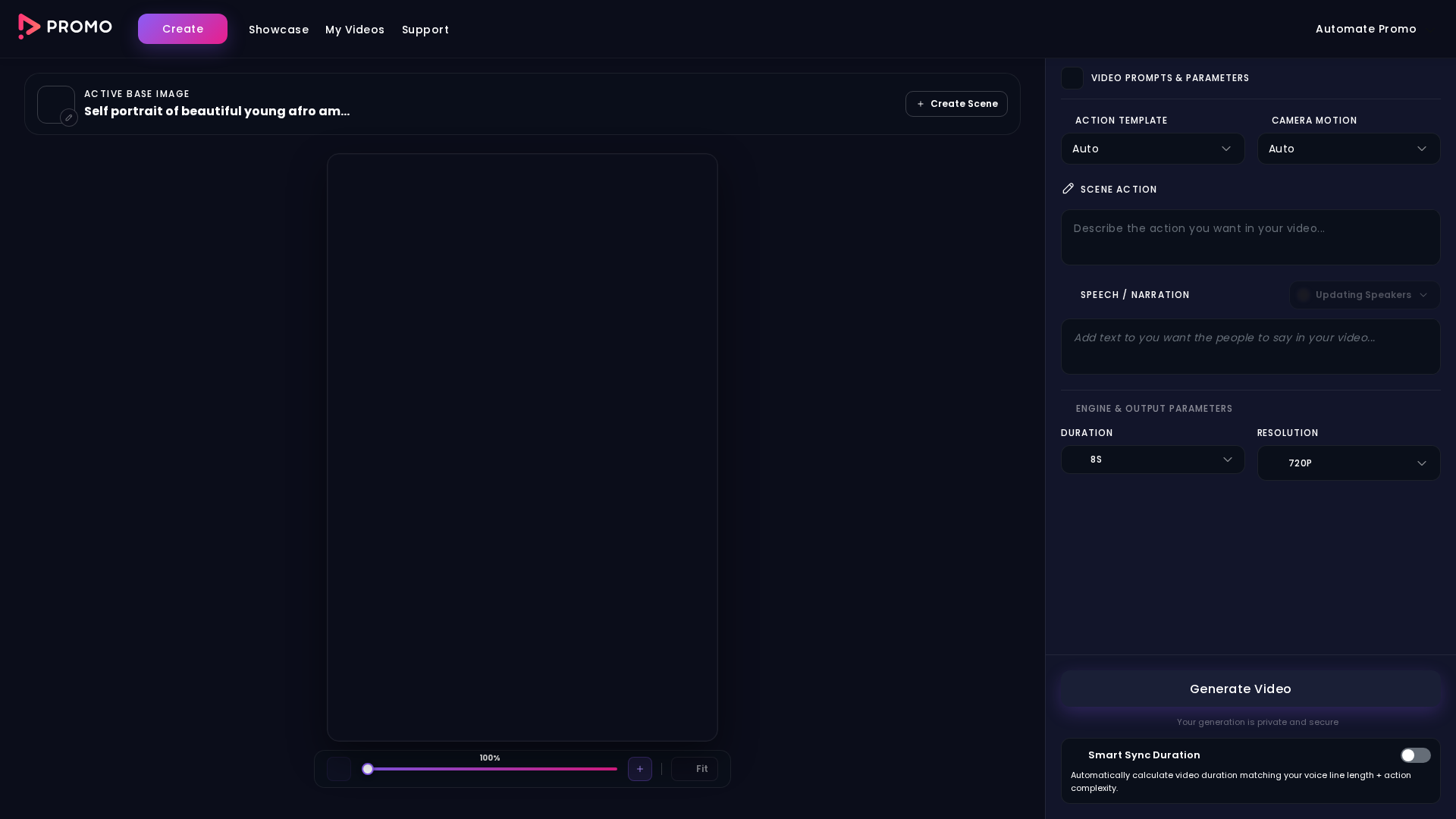This screenshot has width=1456, height=819.
Task: Open the Duration 8S dropdown
Action: click(x=1153, y=460)
